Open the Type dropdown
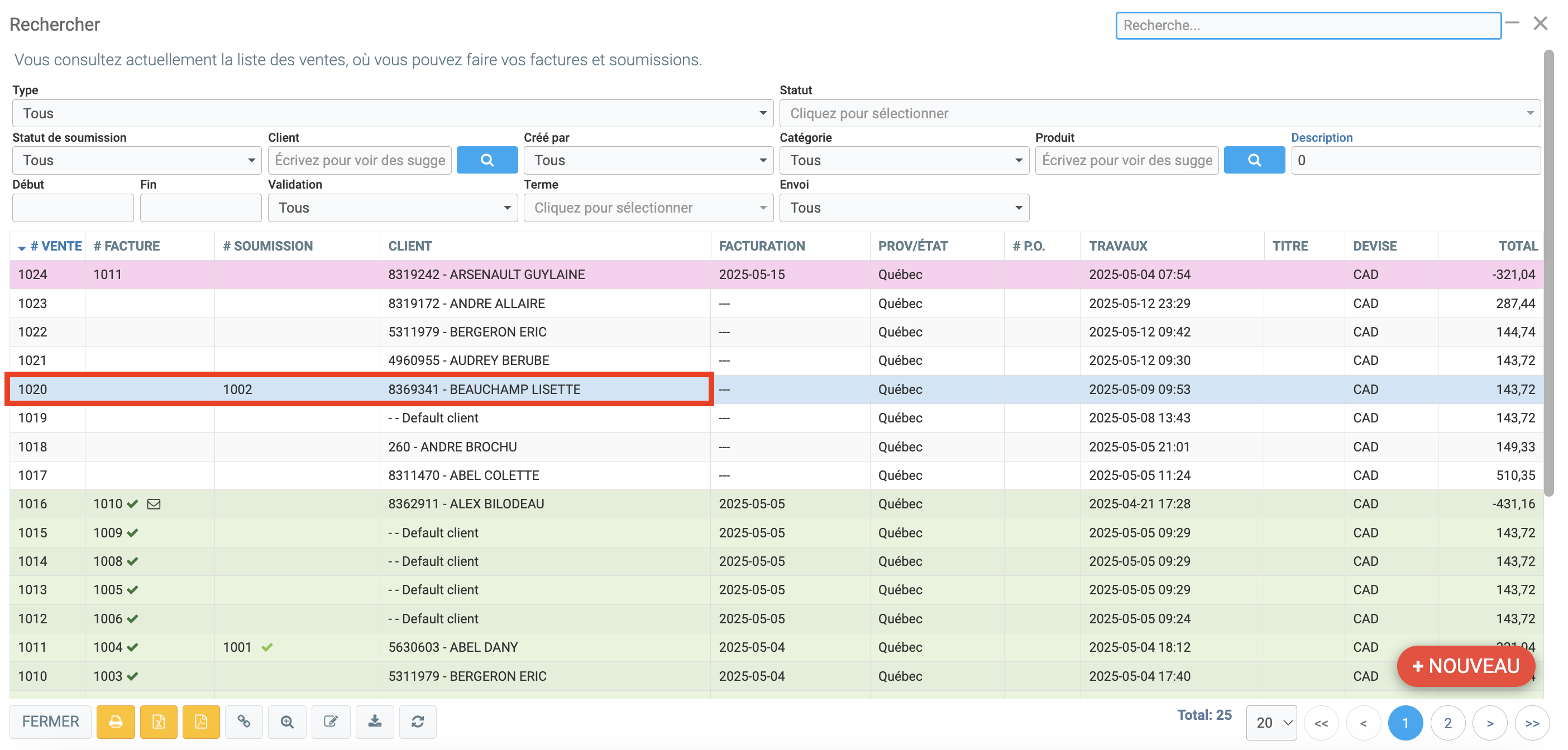 (392, 114)
